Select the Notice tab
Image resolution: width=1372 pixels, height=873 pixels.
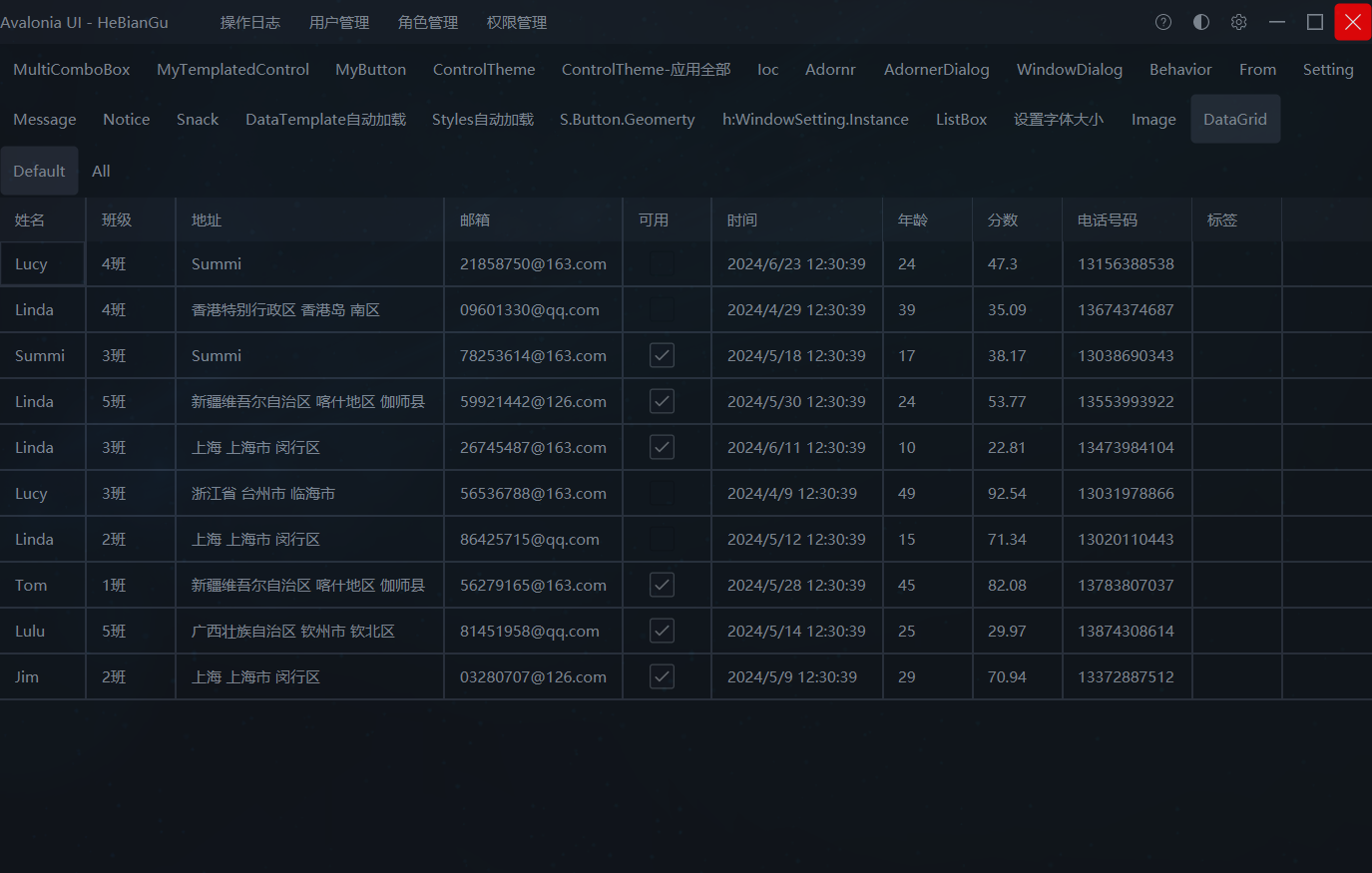click(127, 119)
